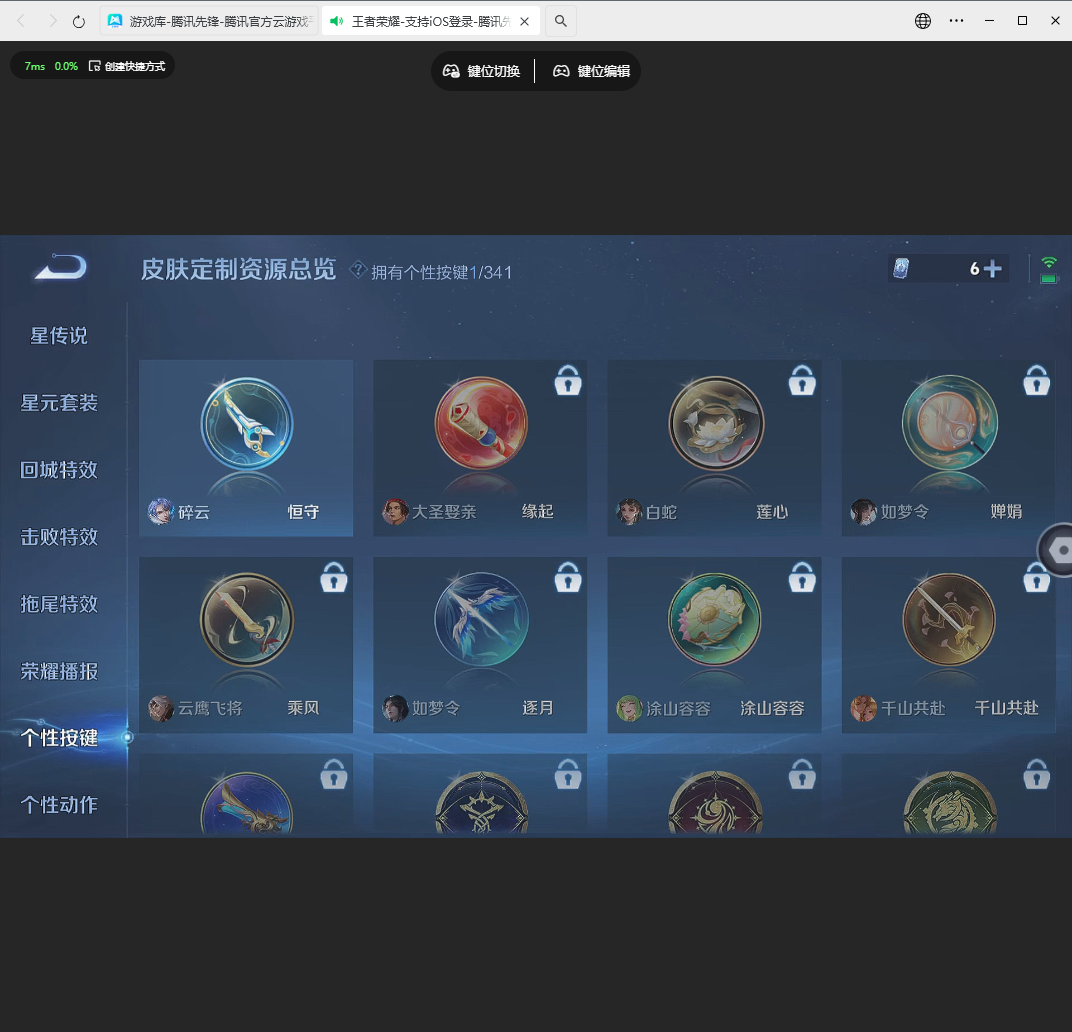Unlock the 大圣娶亲 缘起 item via its lock

568,381
